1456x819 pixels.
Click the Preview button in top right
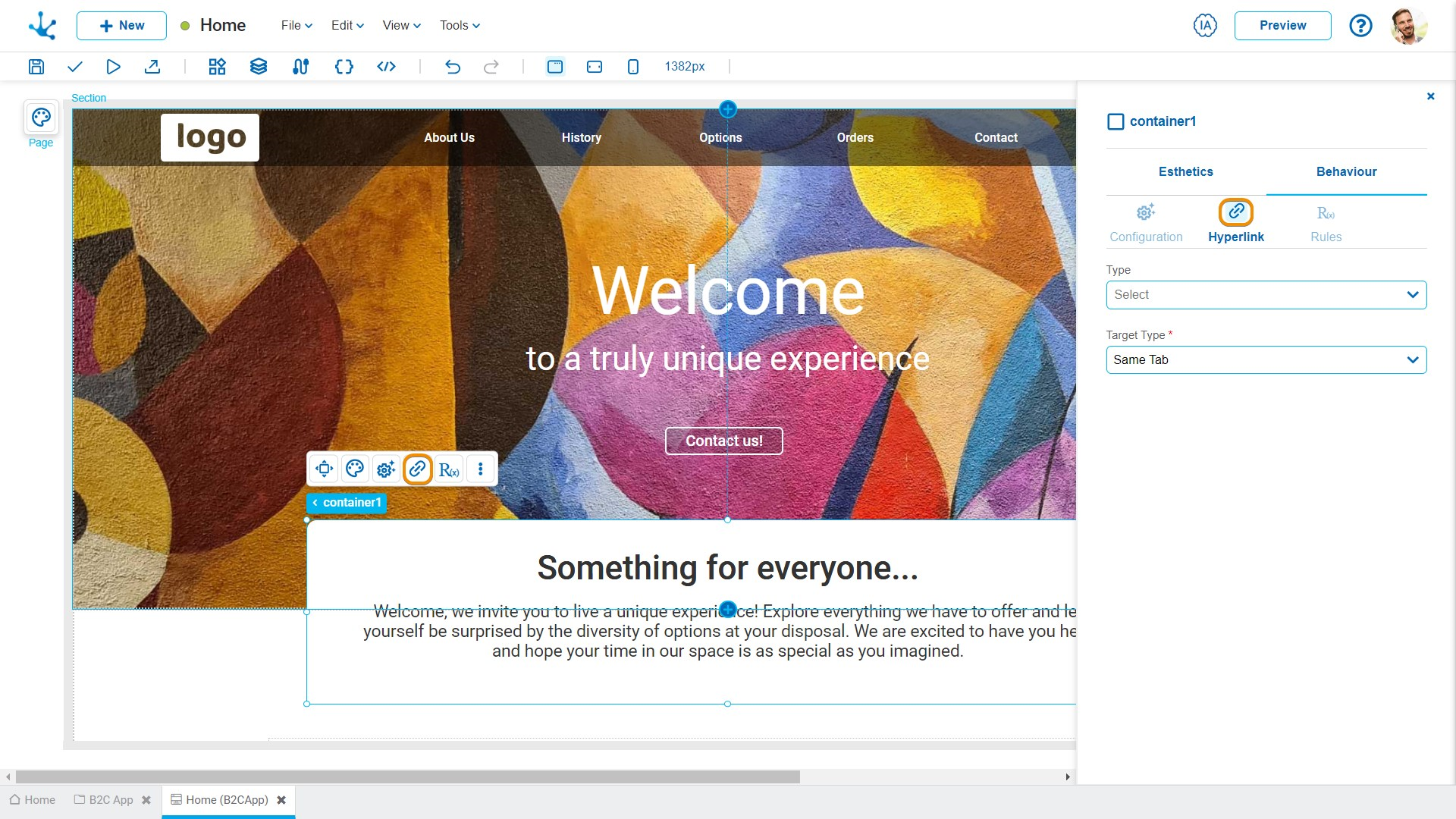[1282, 25]
